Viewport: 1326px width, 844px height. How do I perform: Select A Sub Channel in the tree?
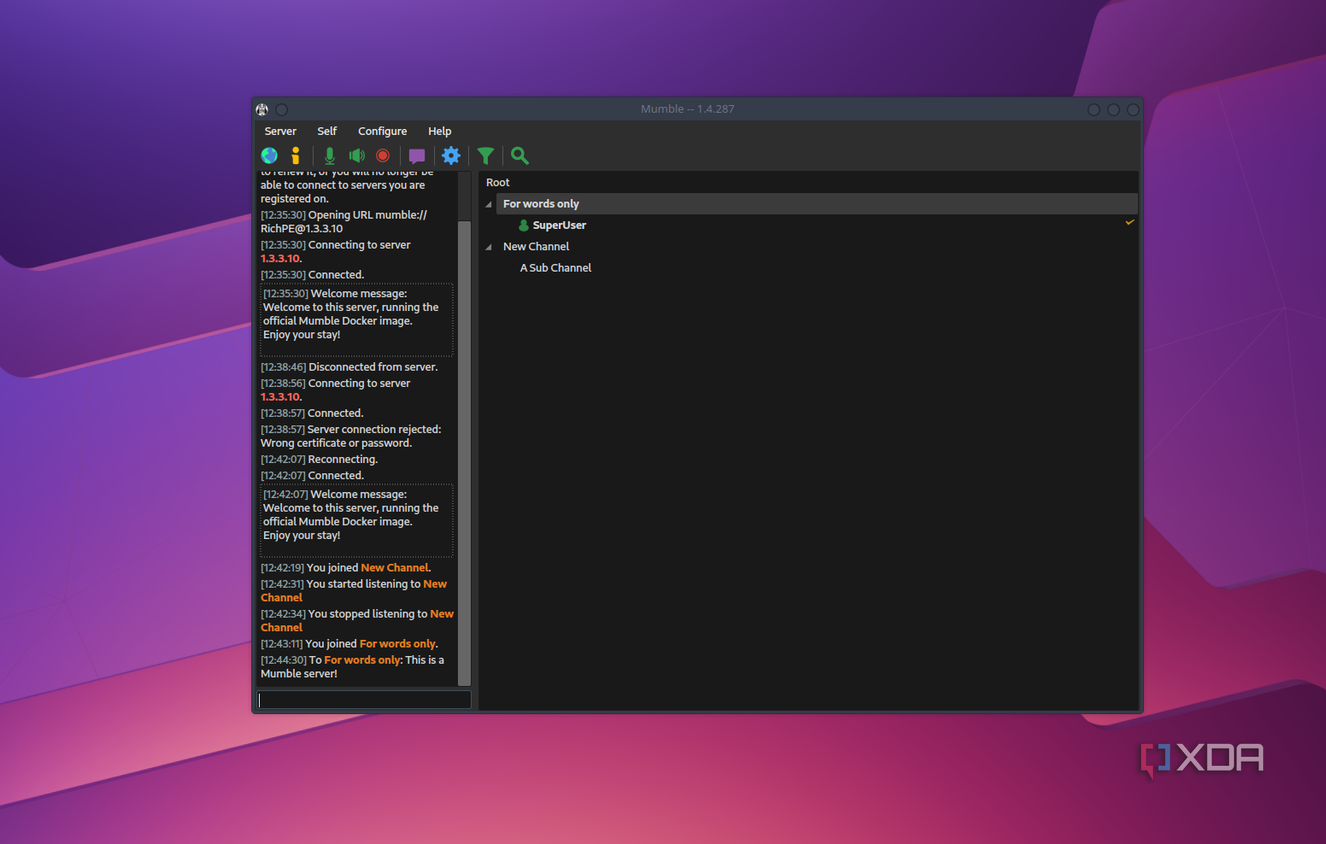click(x=555, y=268)
